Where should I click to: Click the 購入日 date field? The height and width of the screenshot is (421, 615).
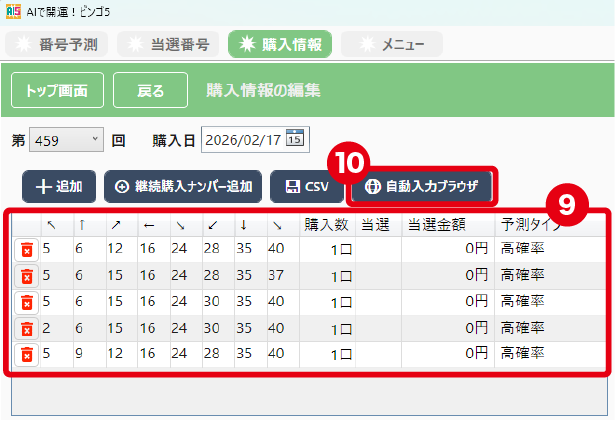pyautogui.click(x=255, y=140)
